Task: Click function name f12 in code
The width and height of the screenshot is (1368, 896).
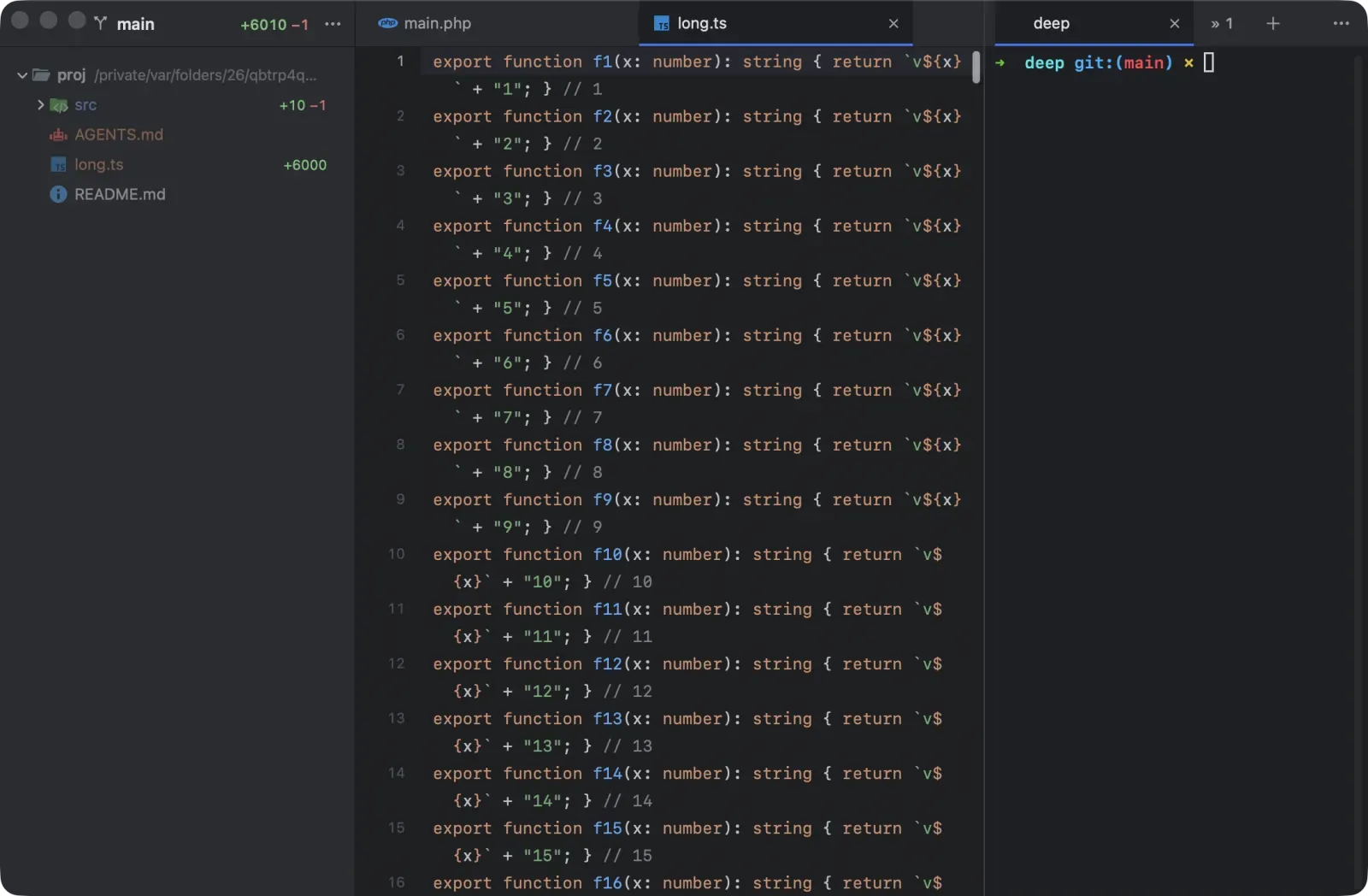Action: 608,663
